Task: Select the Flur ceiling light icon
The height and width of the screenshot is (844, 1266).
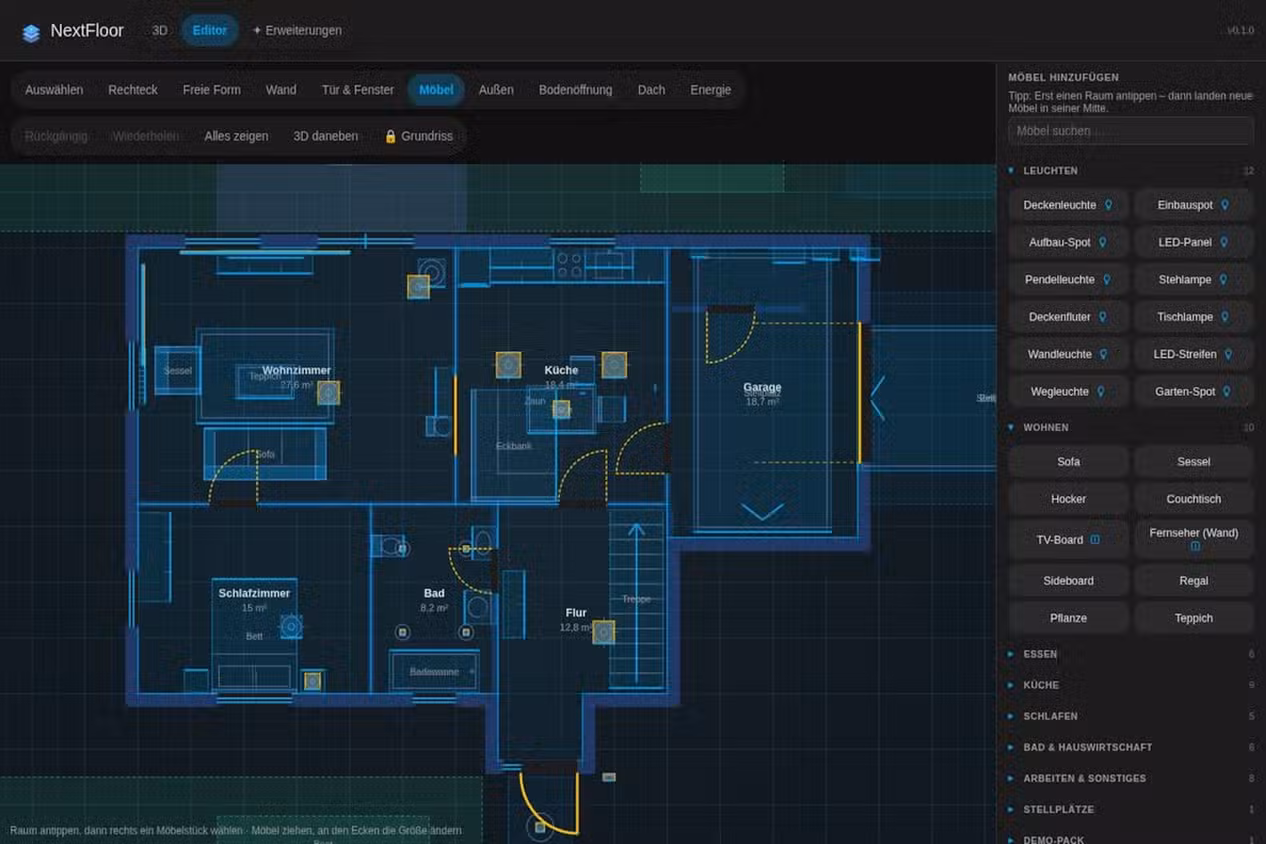Action: click(x=603, y=632)
